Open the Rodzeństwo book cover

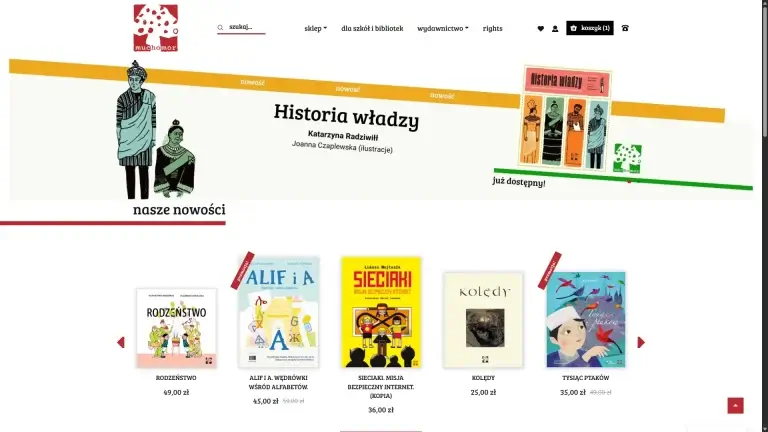coord(176,328)
